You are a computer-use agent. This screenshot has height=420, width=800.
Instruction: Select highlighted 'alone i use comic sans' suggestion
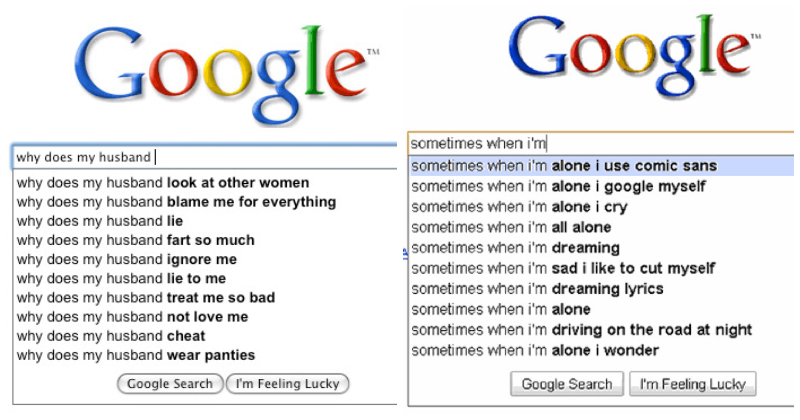[564, 165]
